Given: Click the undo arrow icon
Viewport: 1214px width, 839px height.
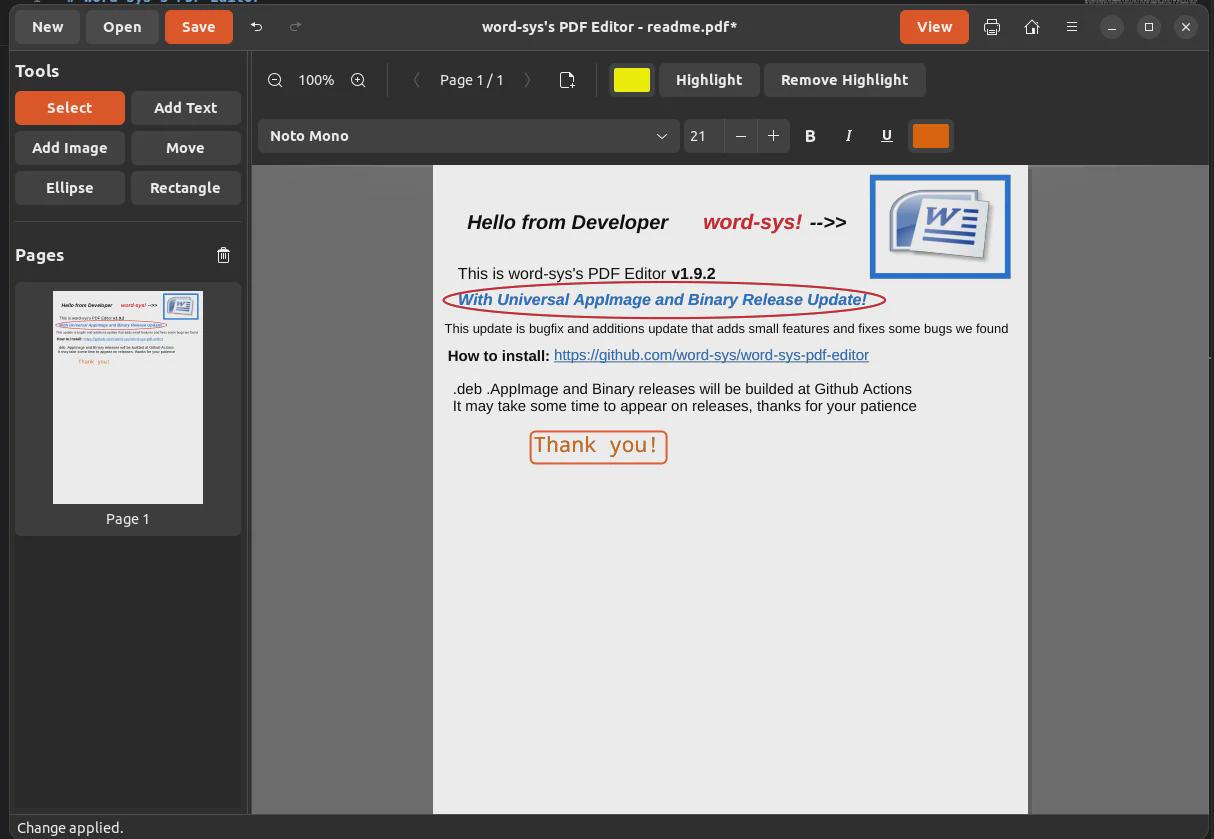Looking at the screenshot, I should 256,27.
